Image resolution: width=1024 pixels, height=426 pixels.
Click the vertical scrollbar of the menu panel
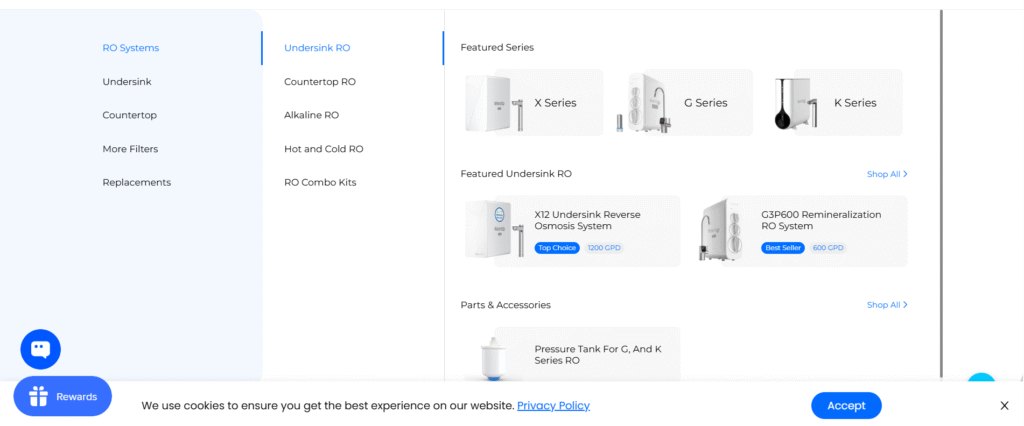(941, 193)
